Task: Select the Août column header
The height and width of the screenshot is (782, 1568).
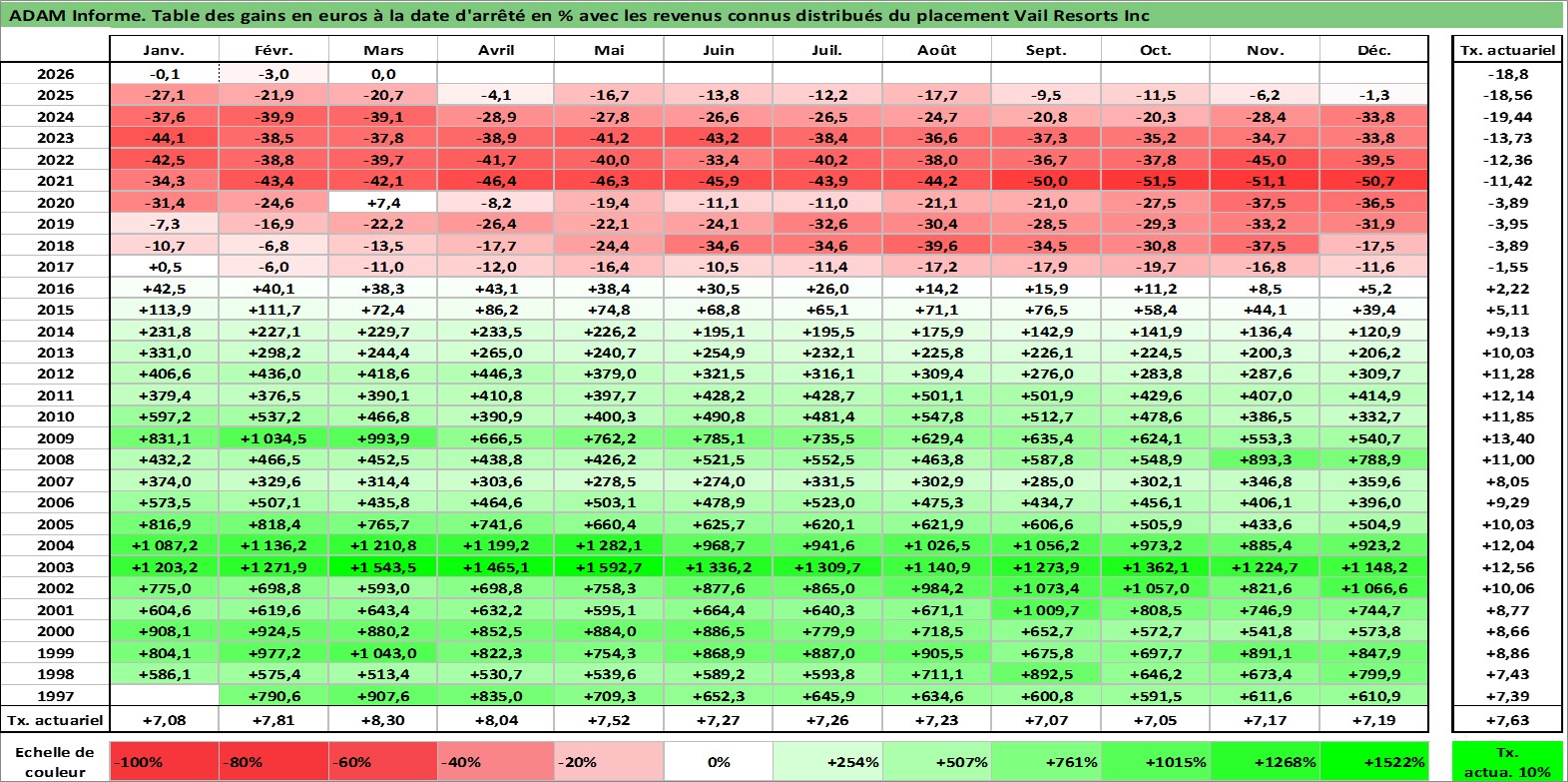Action: coord(936,50)
